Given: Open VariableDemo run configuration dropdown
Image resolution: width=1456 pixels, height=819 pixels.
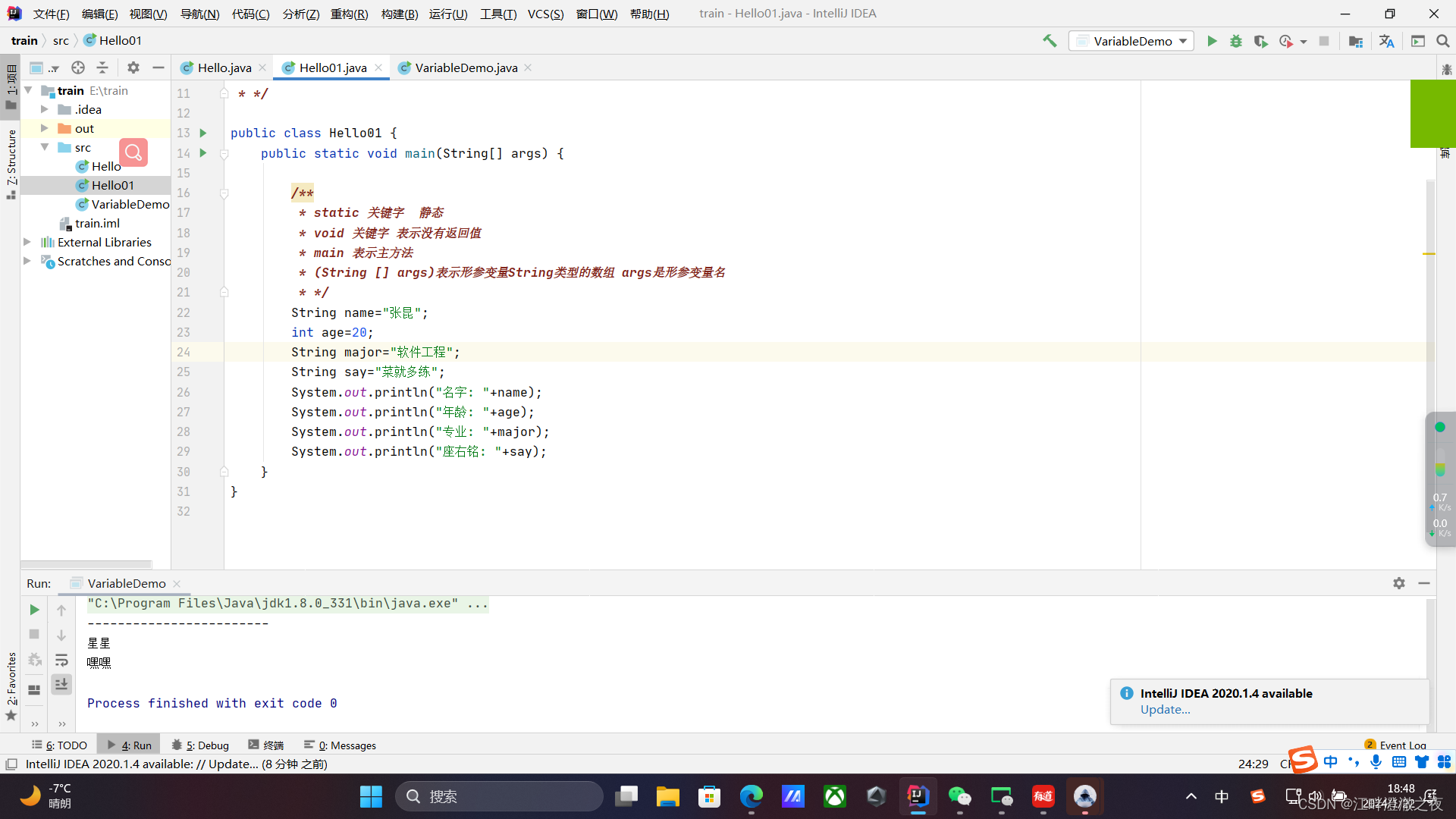Looking at the screenshot, I should click(1131, 41).
